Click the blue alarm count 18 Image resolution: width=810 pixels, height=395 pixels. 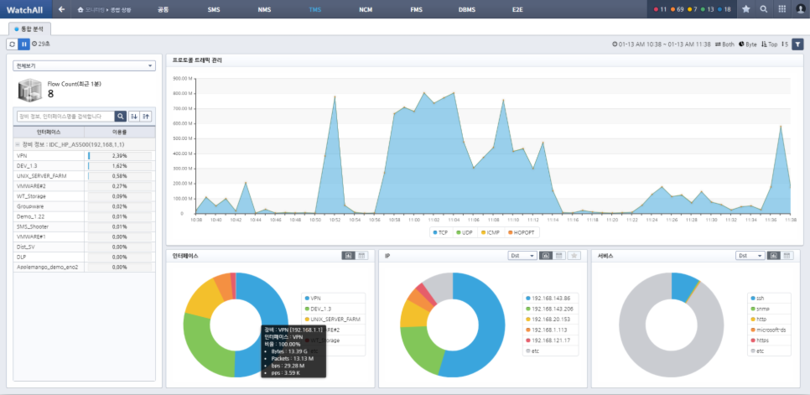click(x=724, y=9)
